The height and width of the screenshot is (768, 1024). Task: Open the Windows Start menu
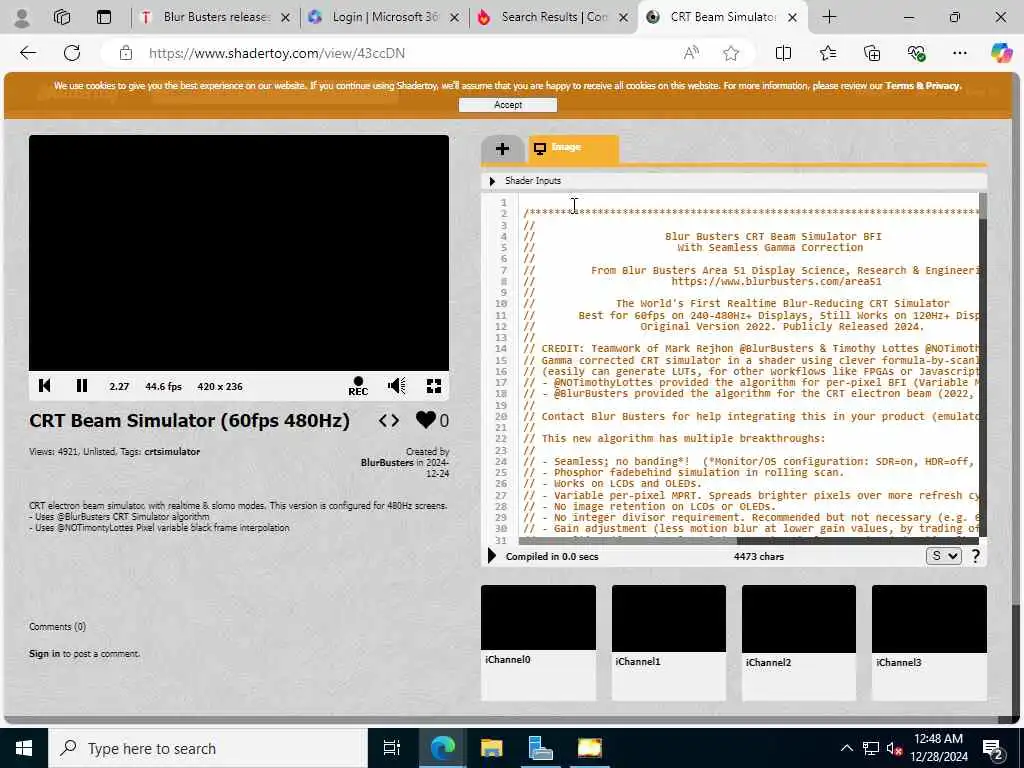coord(24,748)
